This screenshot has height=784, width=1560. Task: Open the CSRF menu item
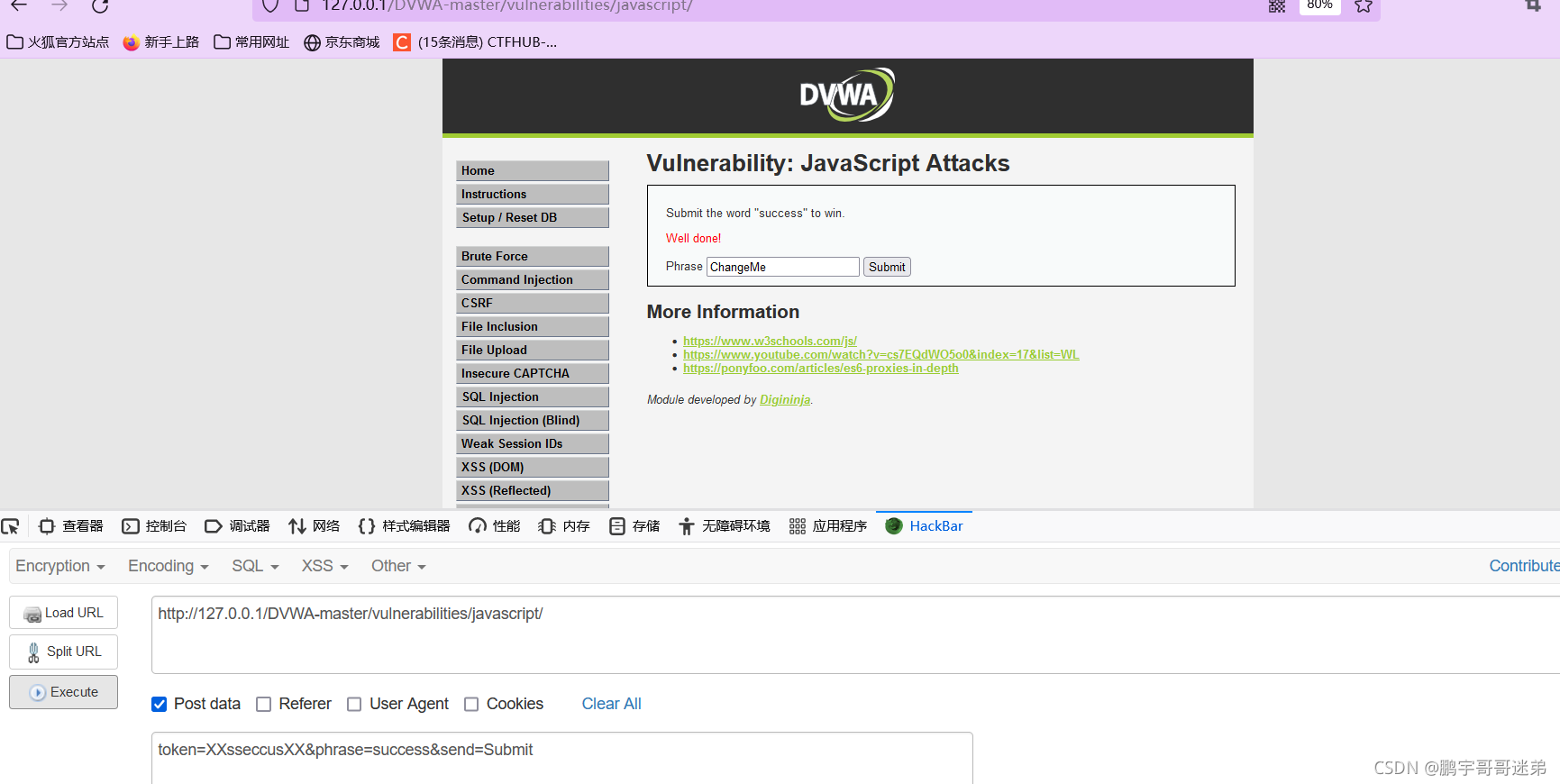[533, 303]
